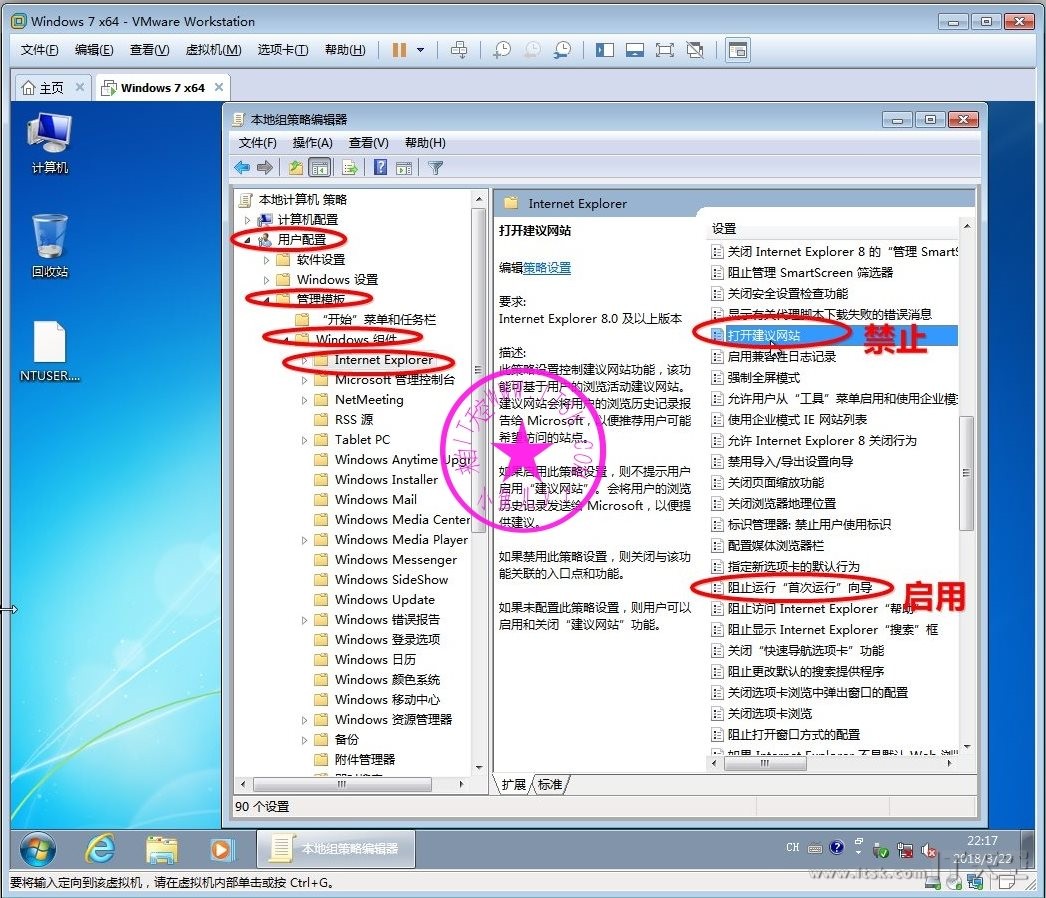Click the filter funnel icon in toolbar

[435, 168]
